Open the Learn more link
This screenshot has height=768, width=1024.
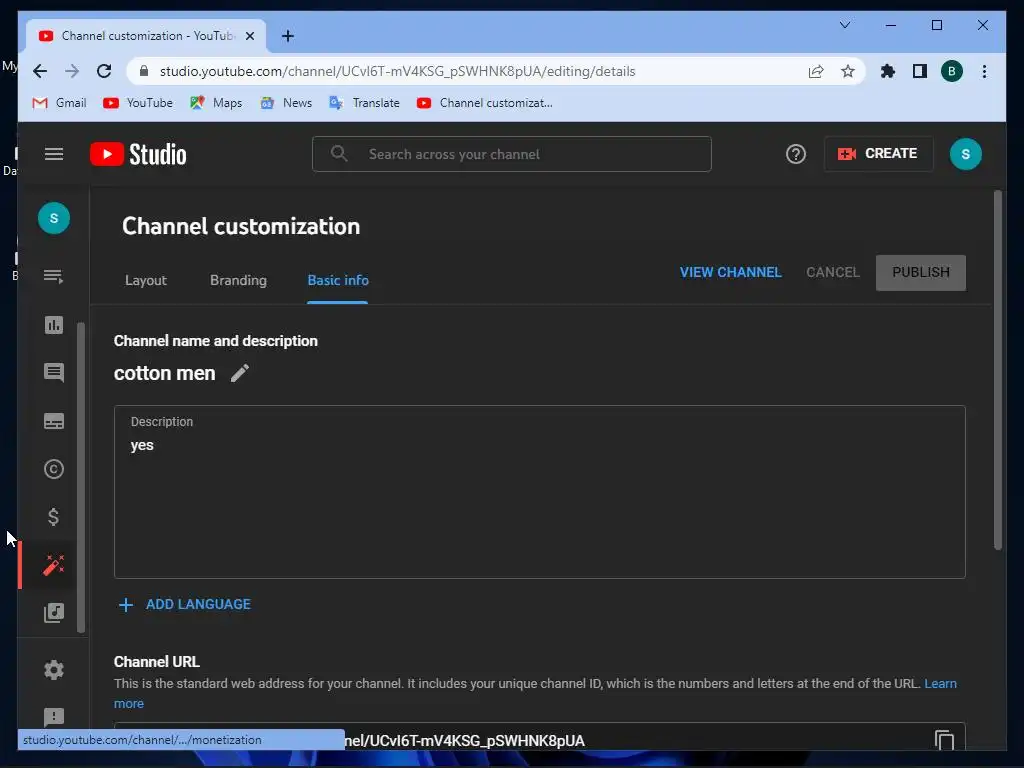pyautogui.click(x=940, y=684)
